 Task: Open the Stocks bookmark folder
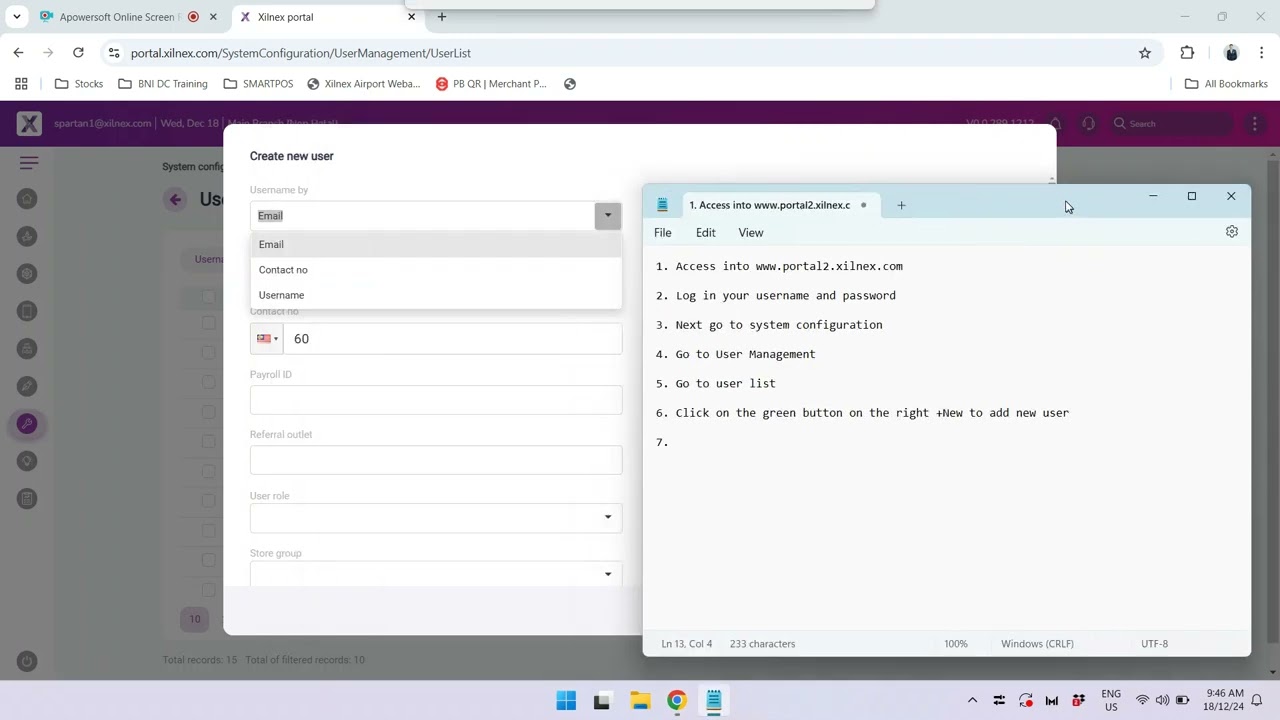tap(79, 84)
